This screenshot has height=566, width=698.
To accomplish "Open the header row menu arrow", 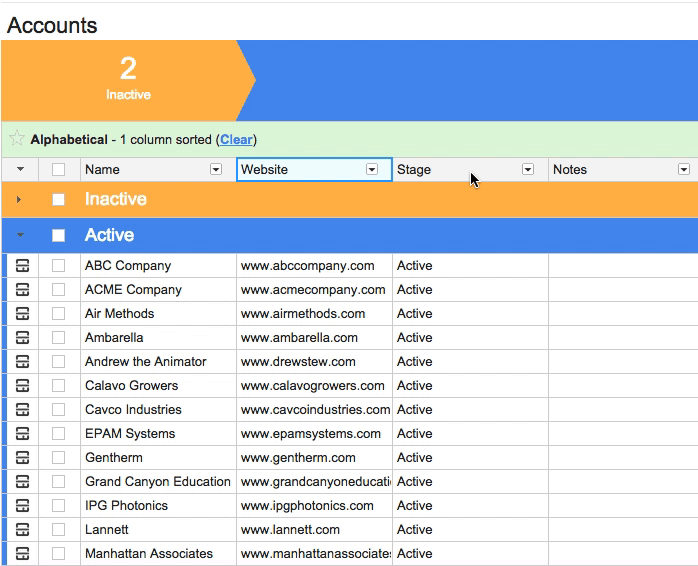I will tap(20, 169).
